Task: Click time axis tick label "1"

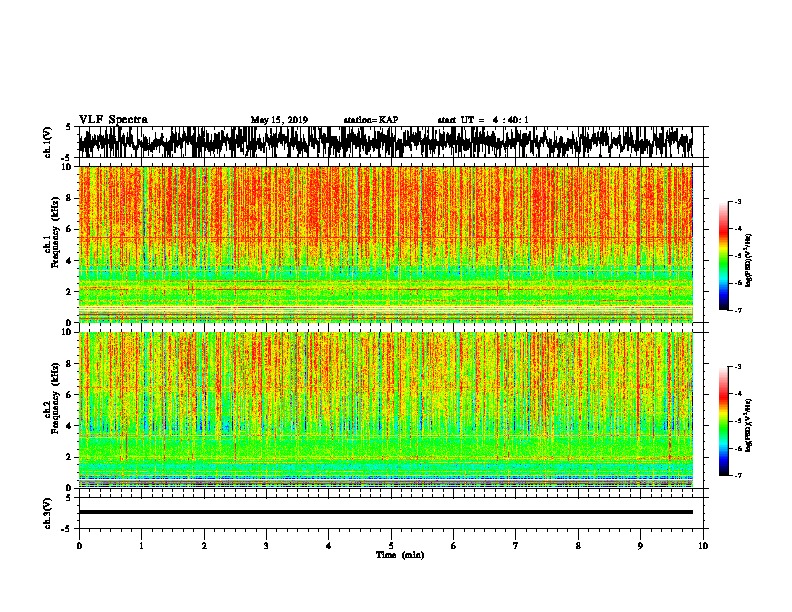Action: click(x=141, y=546)
